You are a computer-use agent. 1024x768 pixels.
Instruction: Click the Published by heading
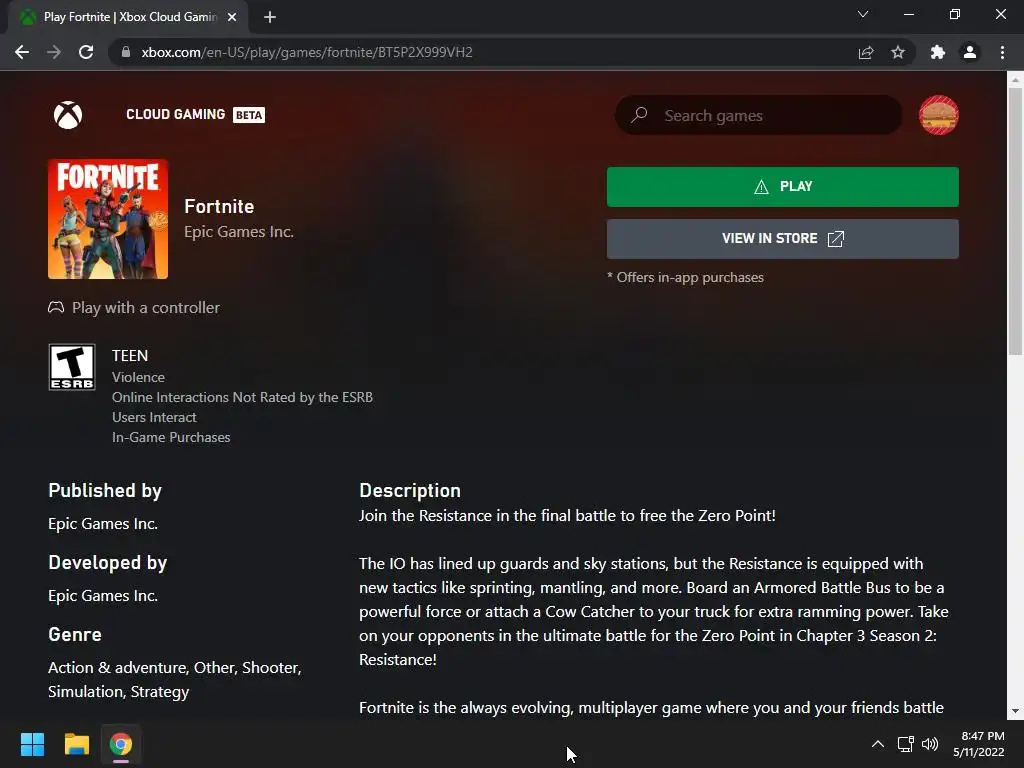[x=104, y=490]
